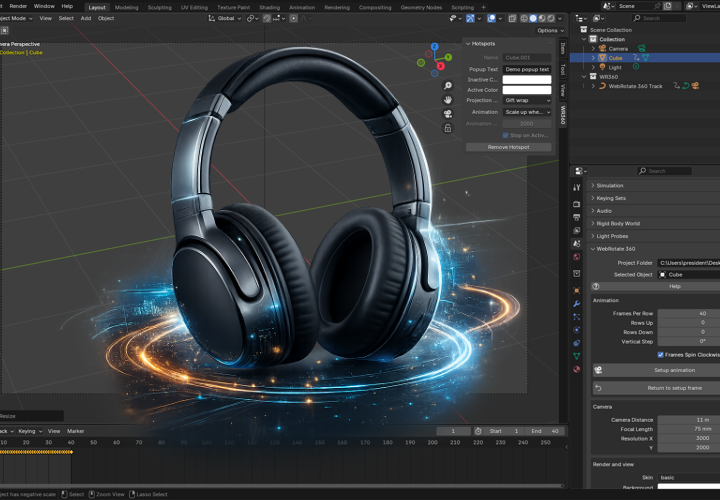Open Animation Scale up dropdown

click(527, 112)
